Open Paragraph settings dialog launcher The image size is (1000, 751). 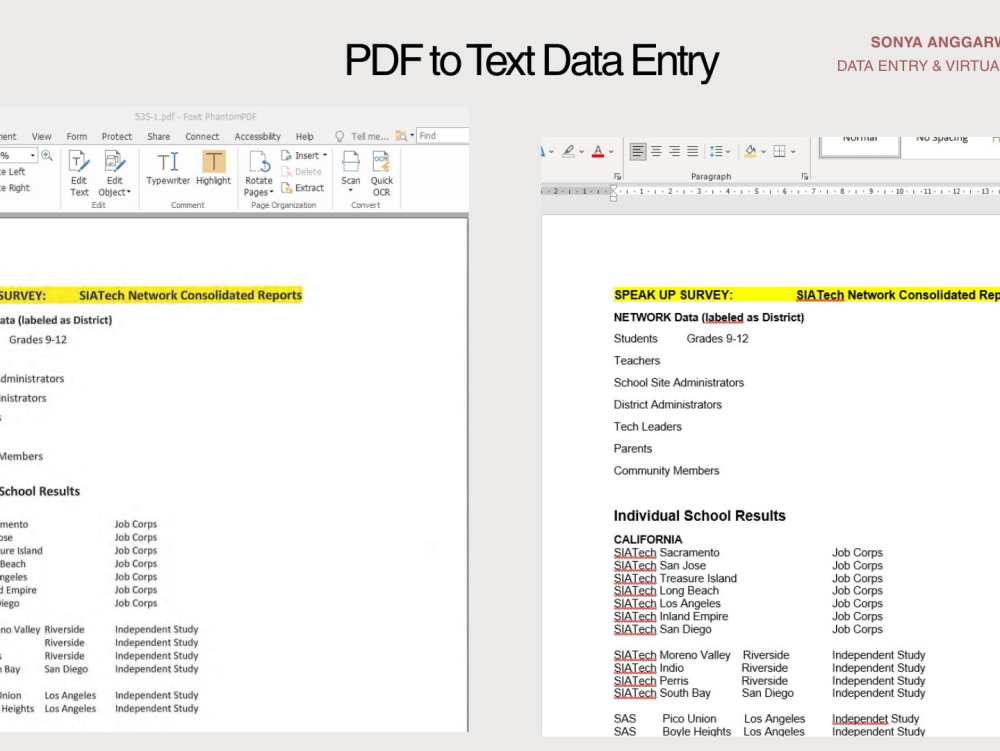coord(805,177)
